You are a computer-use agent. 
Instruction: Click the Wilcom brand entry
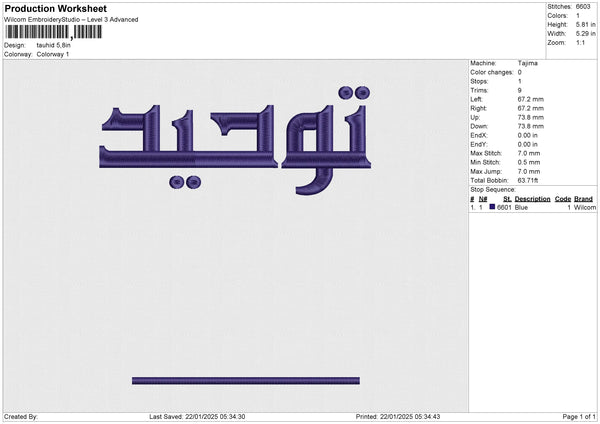click(x=585, y=207)
